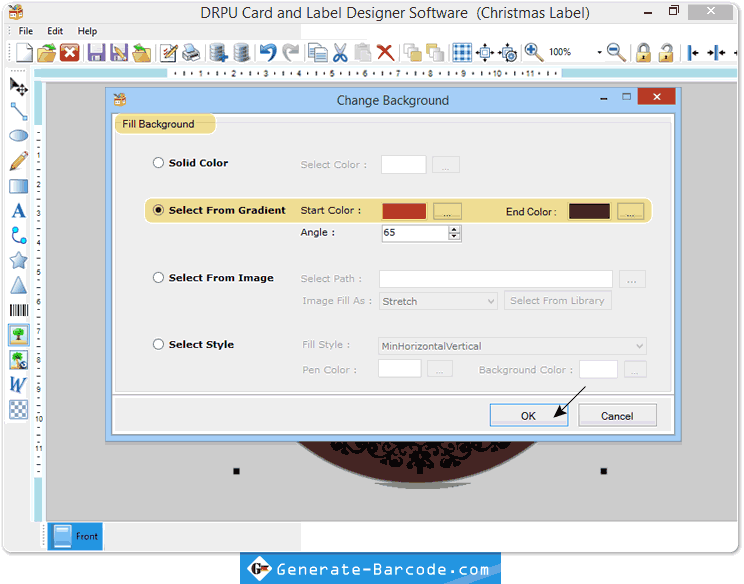Viewport: 744px width, 584px height.
Task: Click the dark brown End Color swatch
Action: click(589, 211)
